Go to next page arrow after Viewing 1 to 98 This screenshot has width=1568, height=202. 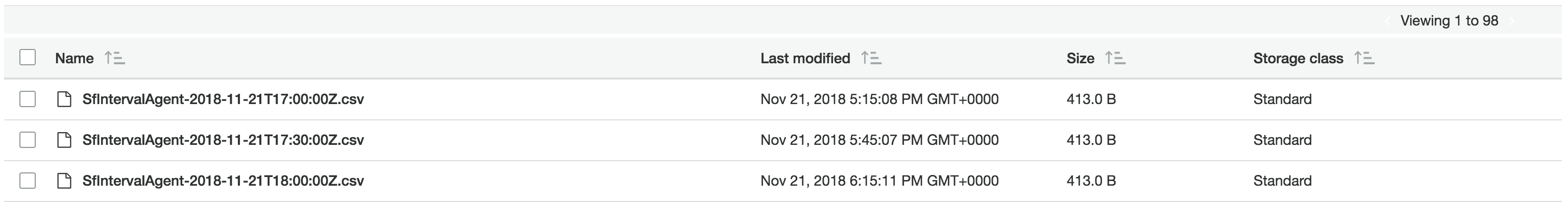click(1512, 21)
